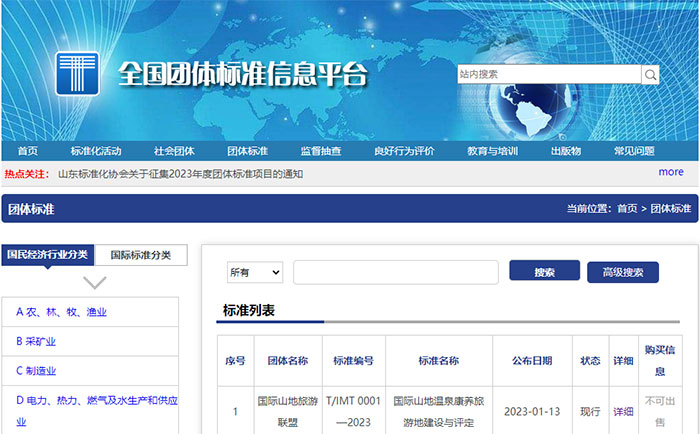
Task: Select category B 采矿业
Action: click(36, 342)
